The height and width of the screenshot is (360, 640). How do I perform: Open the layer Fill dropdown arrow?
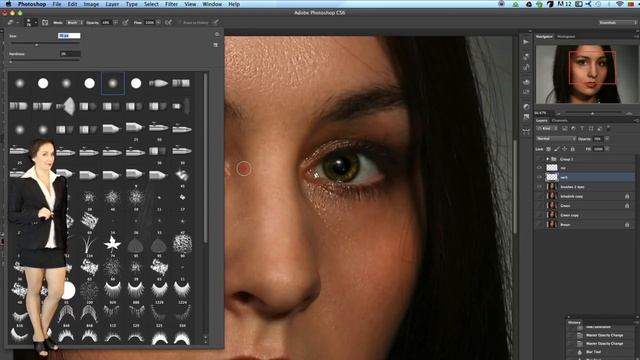(x=607, y=149)
